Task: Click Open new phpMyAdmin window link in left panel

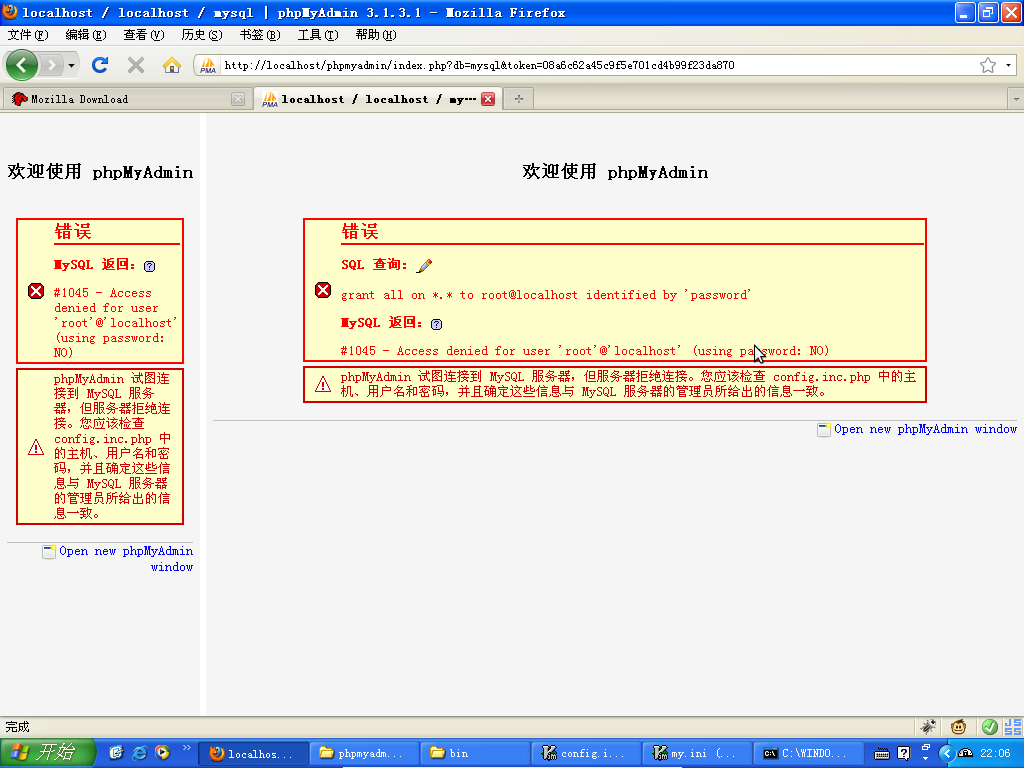Action: [125, 558]
